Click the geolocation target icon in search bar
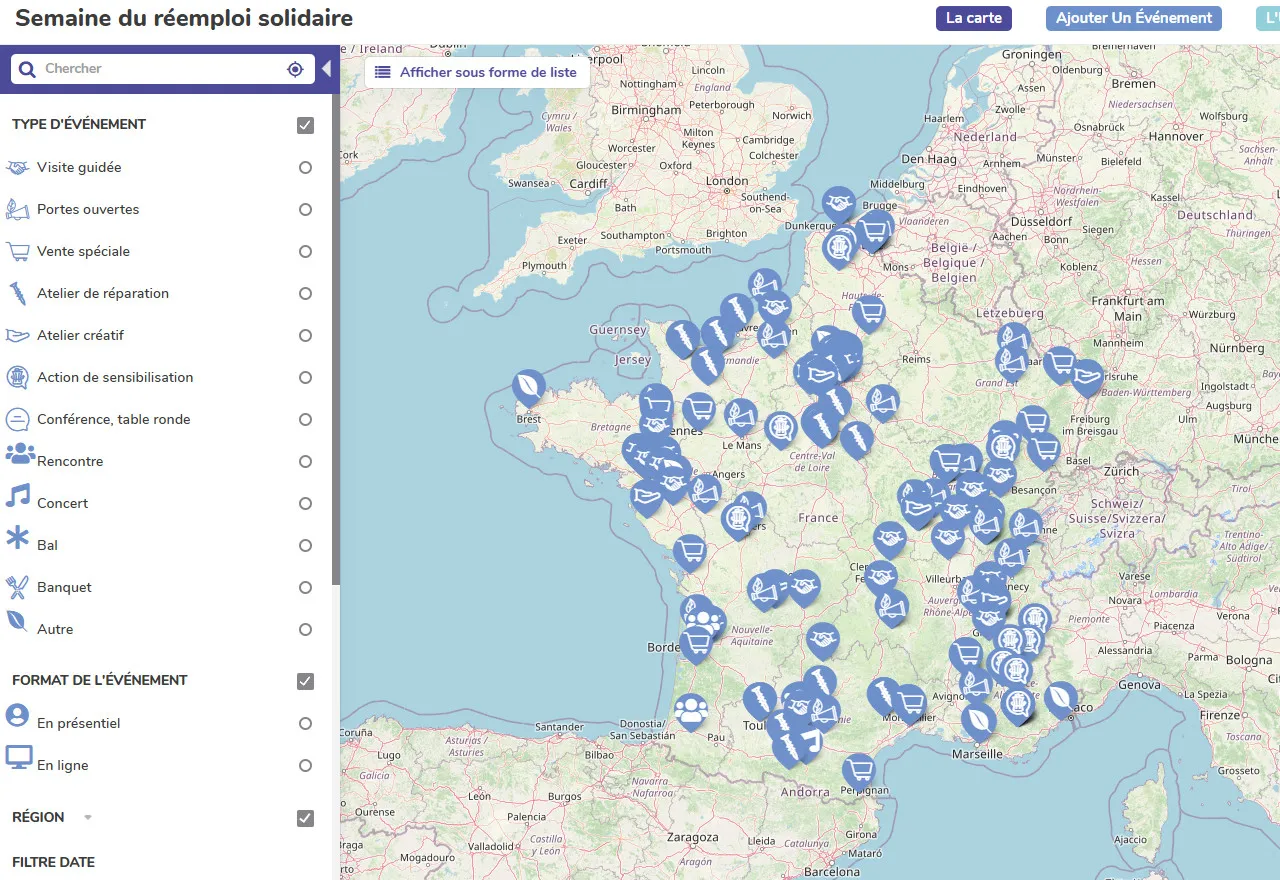The image size is (1280, 880). pos(295,69)
